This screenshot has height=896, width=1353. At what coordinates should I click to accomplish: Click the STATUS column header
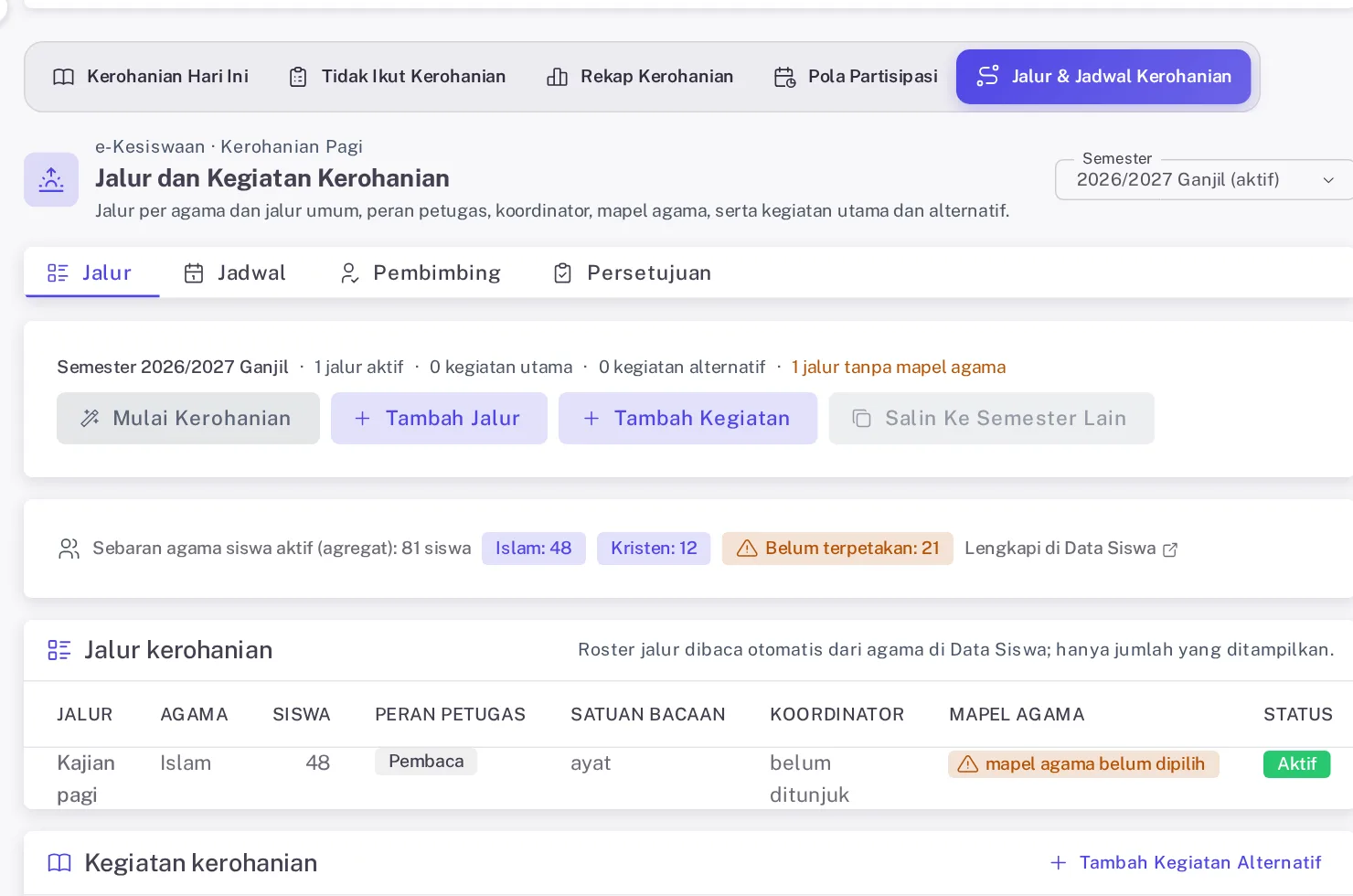(1298, 715)
